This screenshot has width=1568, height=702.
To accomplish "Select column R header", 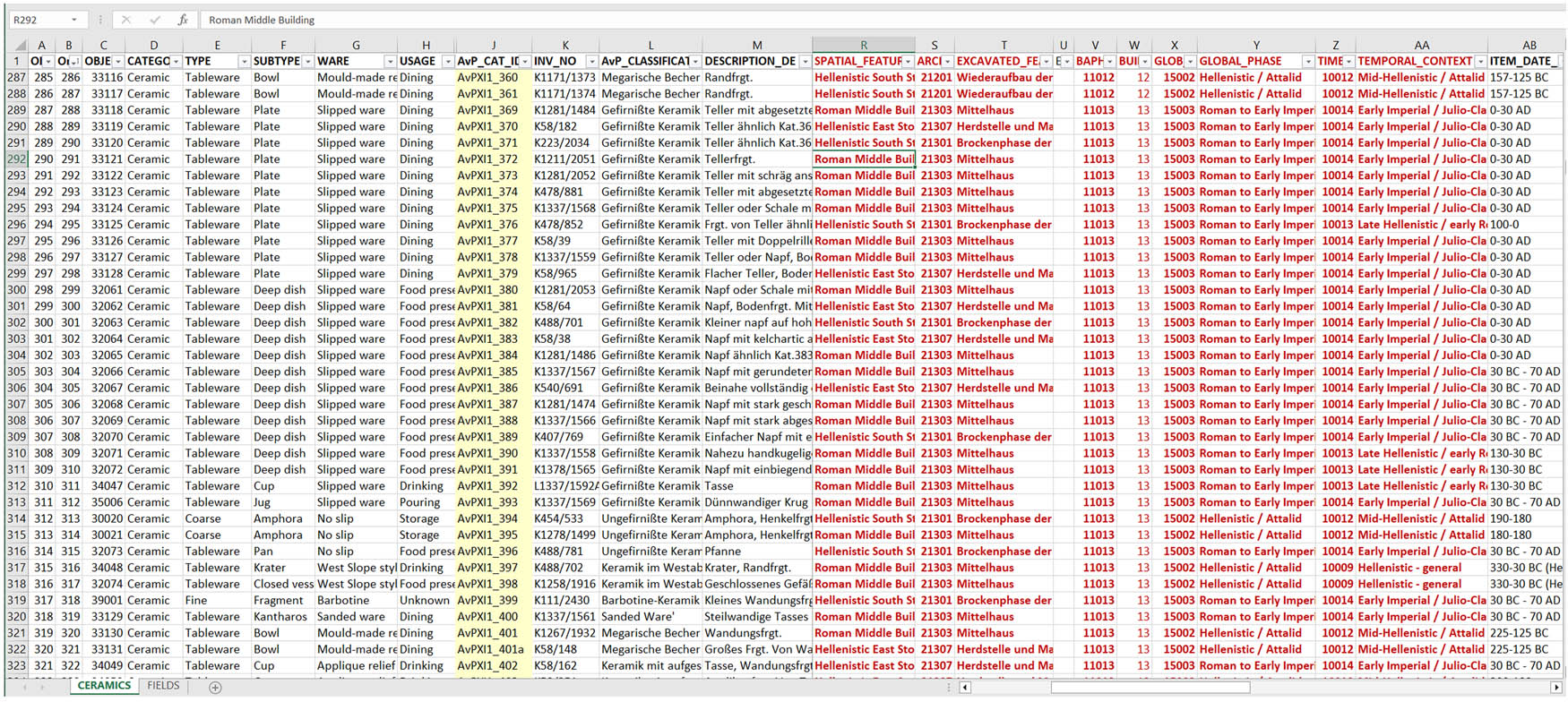I will pyautogui.click(x=863, y=45).
